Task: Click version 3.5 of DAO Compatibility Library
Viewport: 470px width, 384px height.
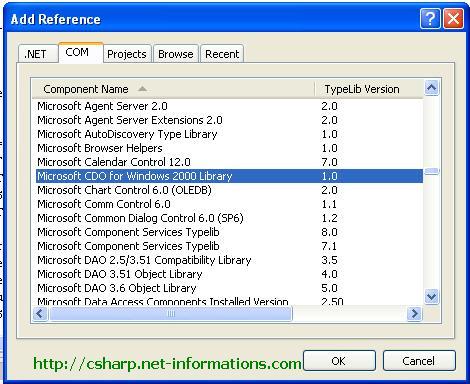Action: [329, 260]
